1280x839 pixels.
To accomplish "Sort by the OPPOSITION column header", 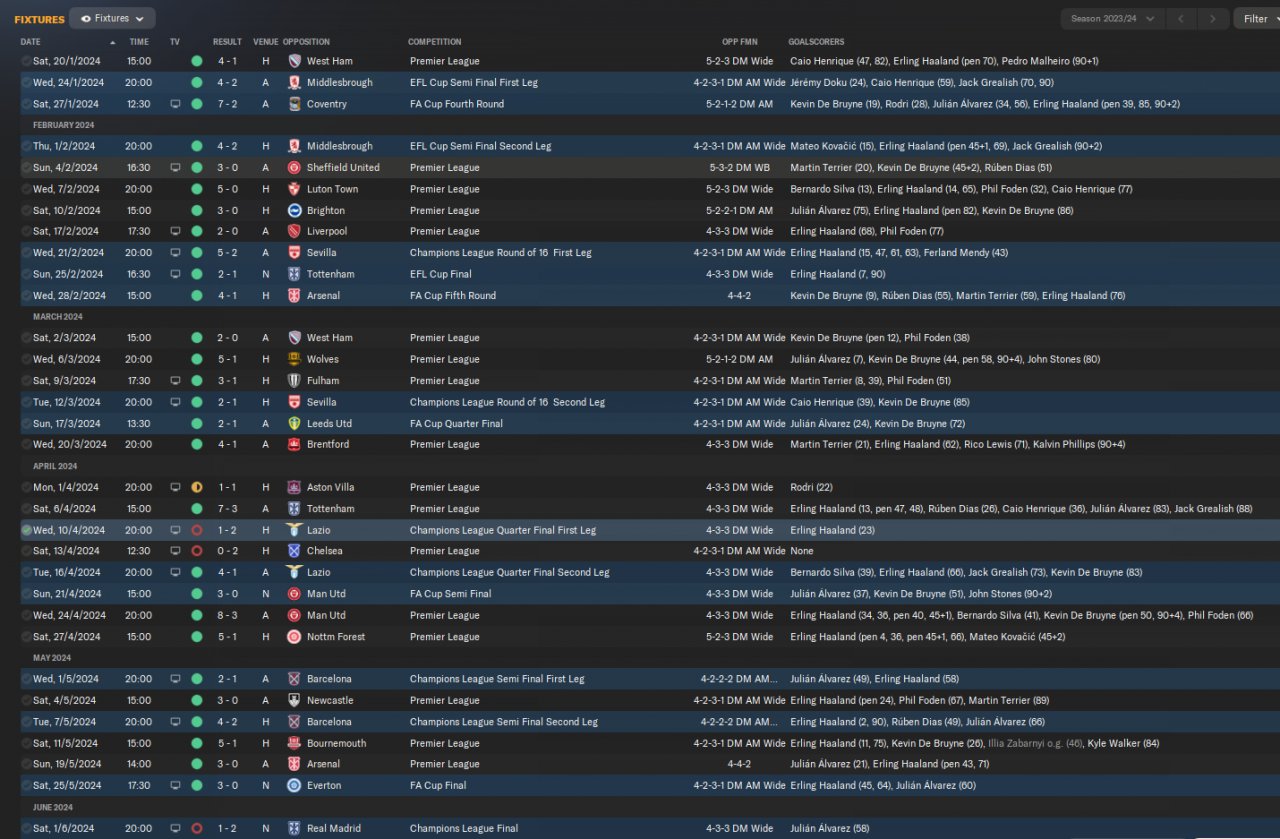I will [x=306, y=42].
